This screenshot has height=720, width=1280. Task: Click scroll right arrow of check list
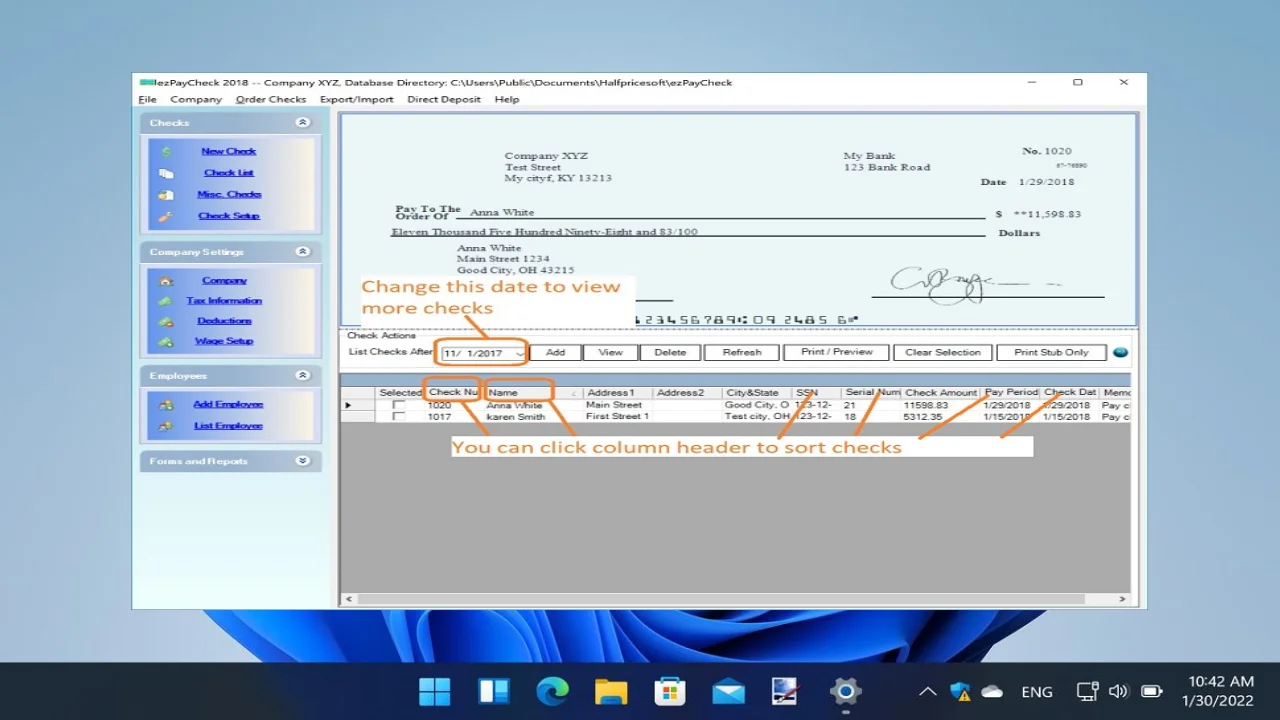coord(1123,599)
